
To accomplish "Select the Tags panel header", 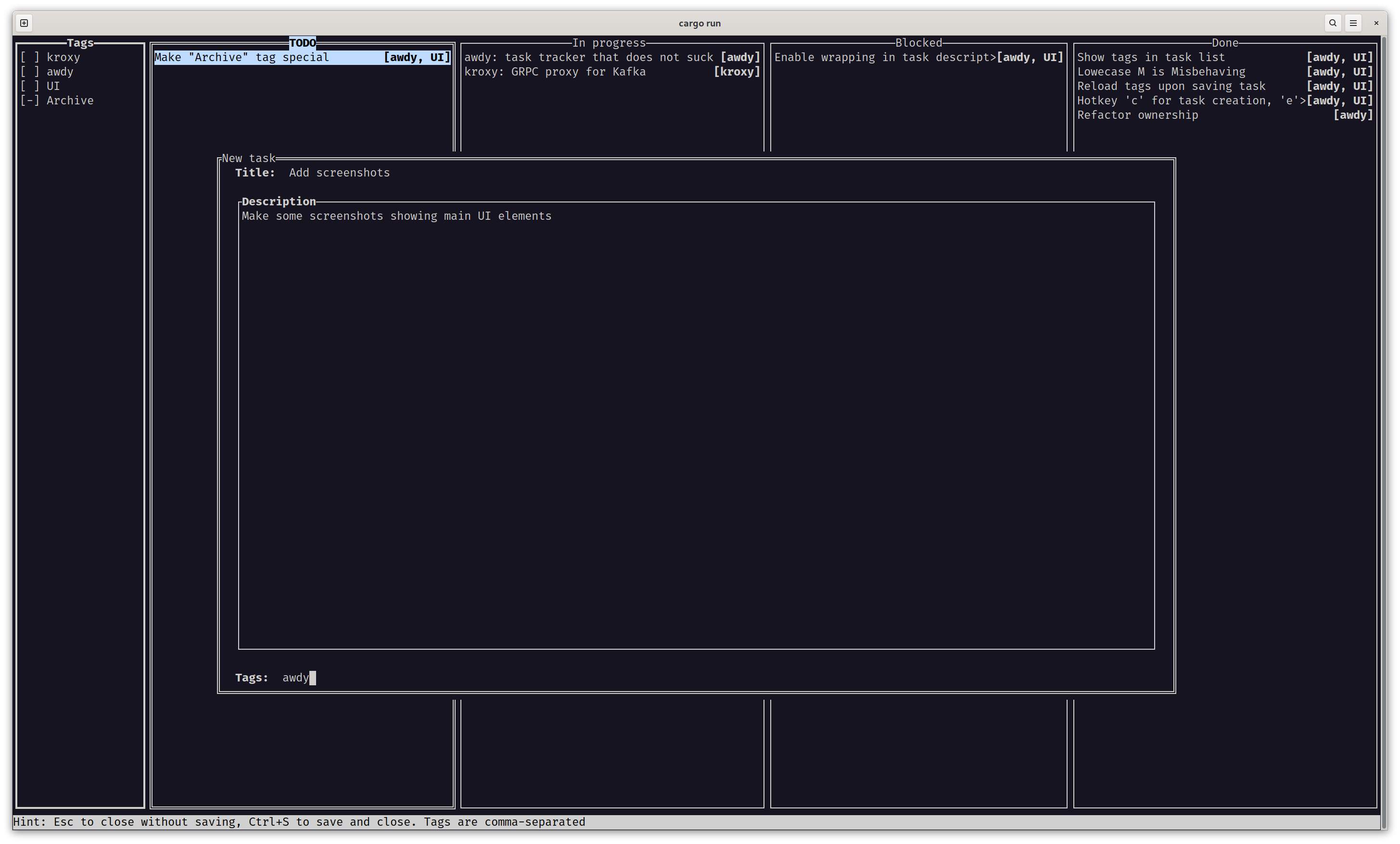I will click(x=80, y=43).
